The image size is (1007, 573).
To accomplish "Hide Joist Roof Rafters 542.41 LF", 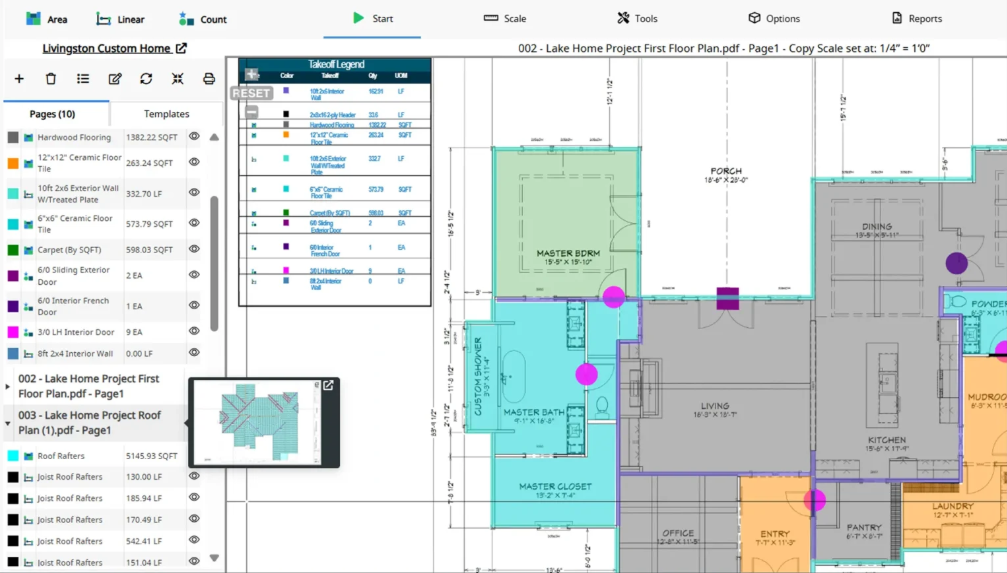I will [x=194, y=540].
